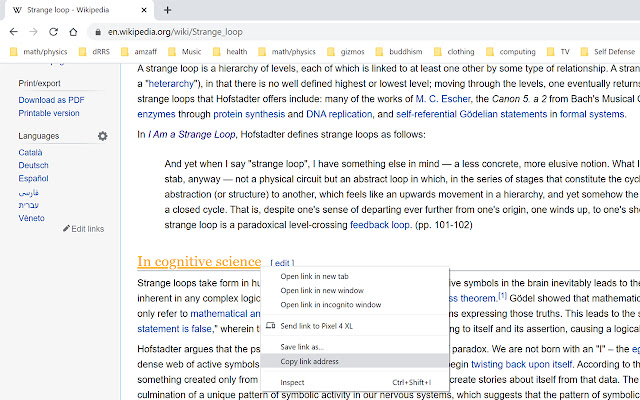640x400 pixels.
Task: Open the feedback loop link
Action: point(380,225)
